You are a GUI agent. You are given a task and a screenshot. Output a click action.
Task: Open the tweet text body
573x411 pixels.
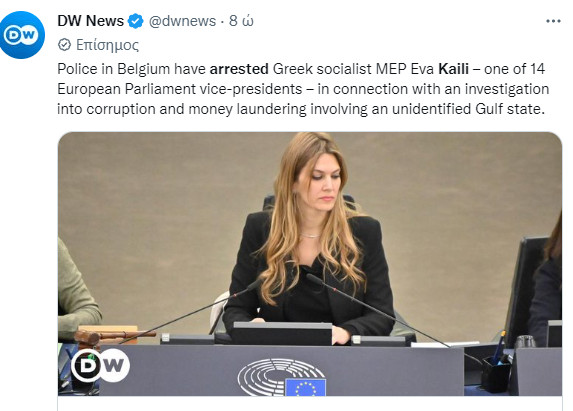303,89
